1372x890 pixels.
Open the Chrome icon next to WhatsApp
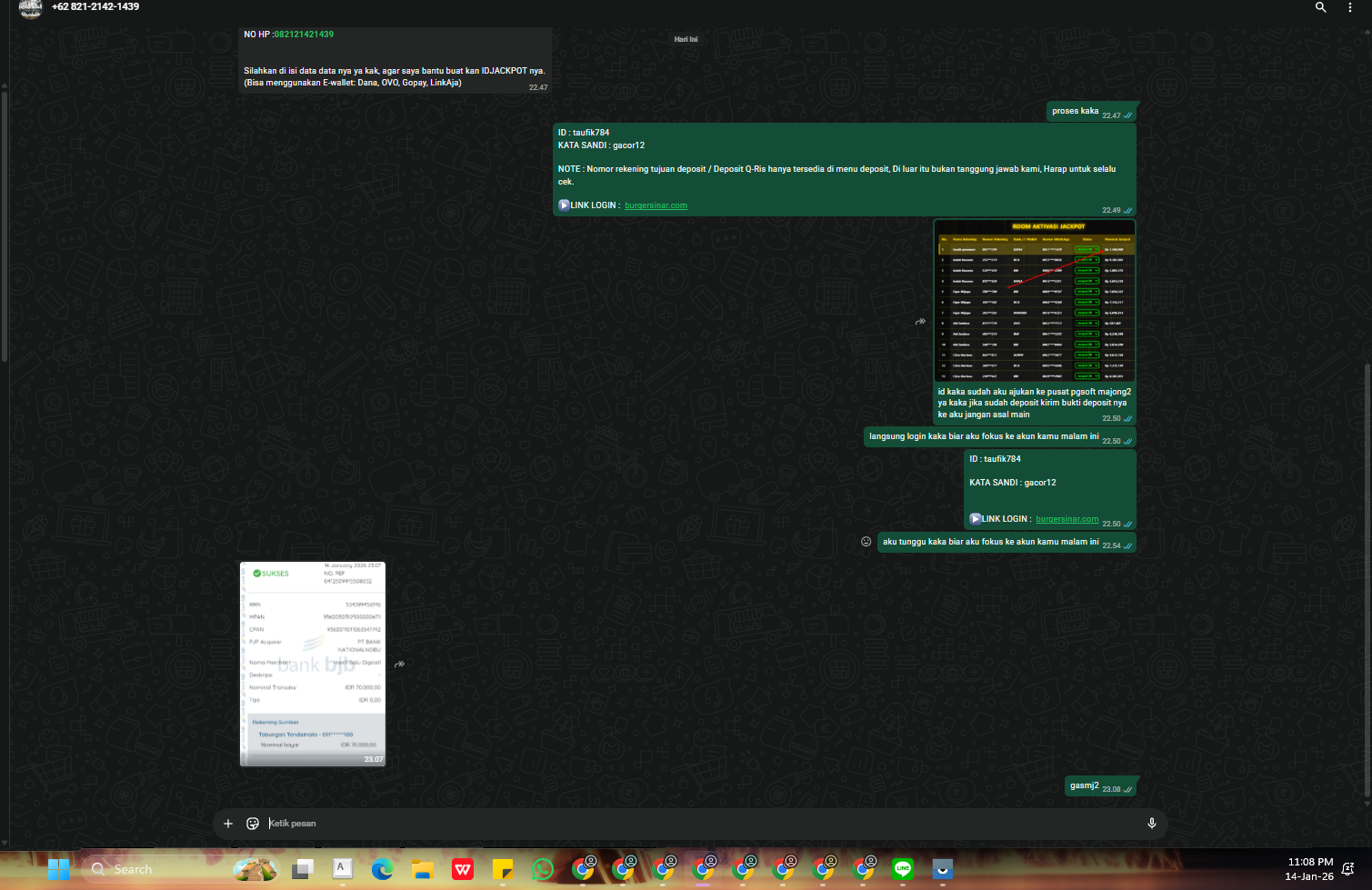[583, 870]
